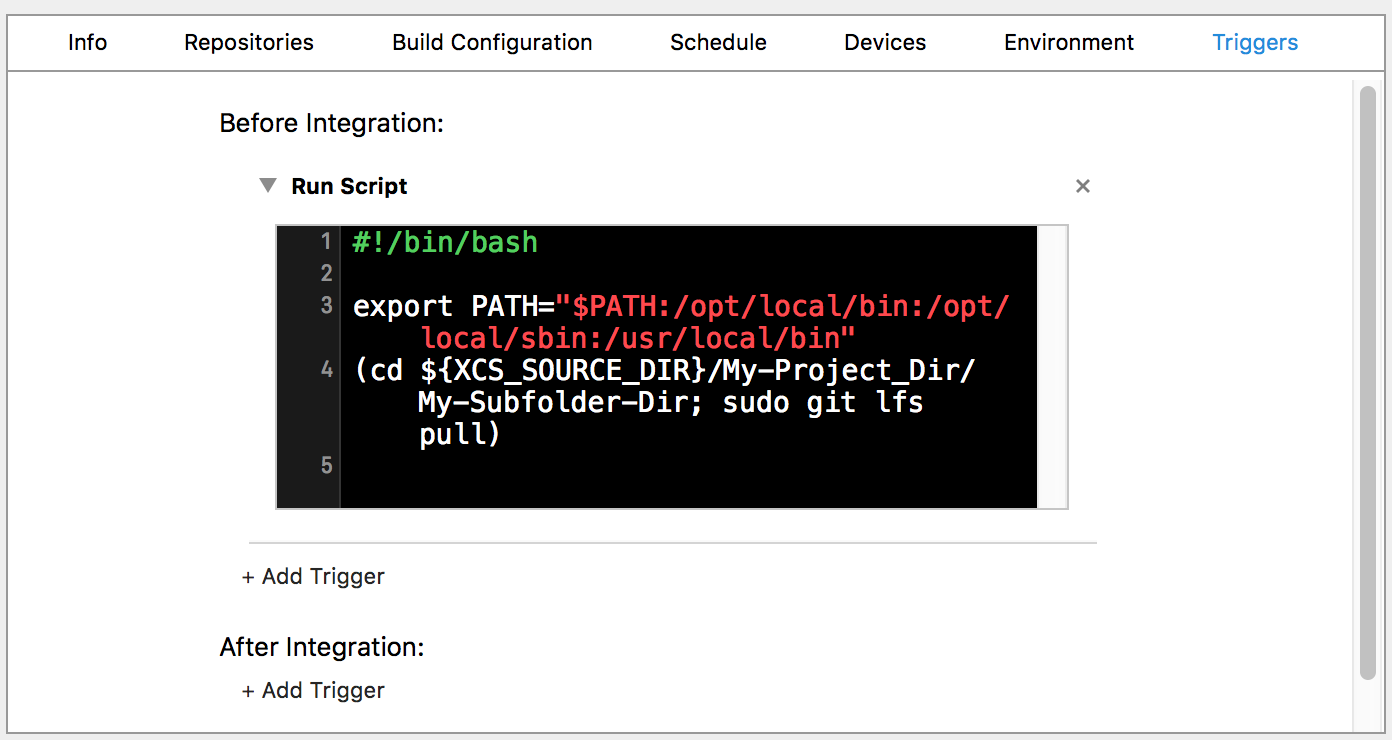Click the script editor's white scroll strip
1392x740 pixels.
point(1052,366)
